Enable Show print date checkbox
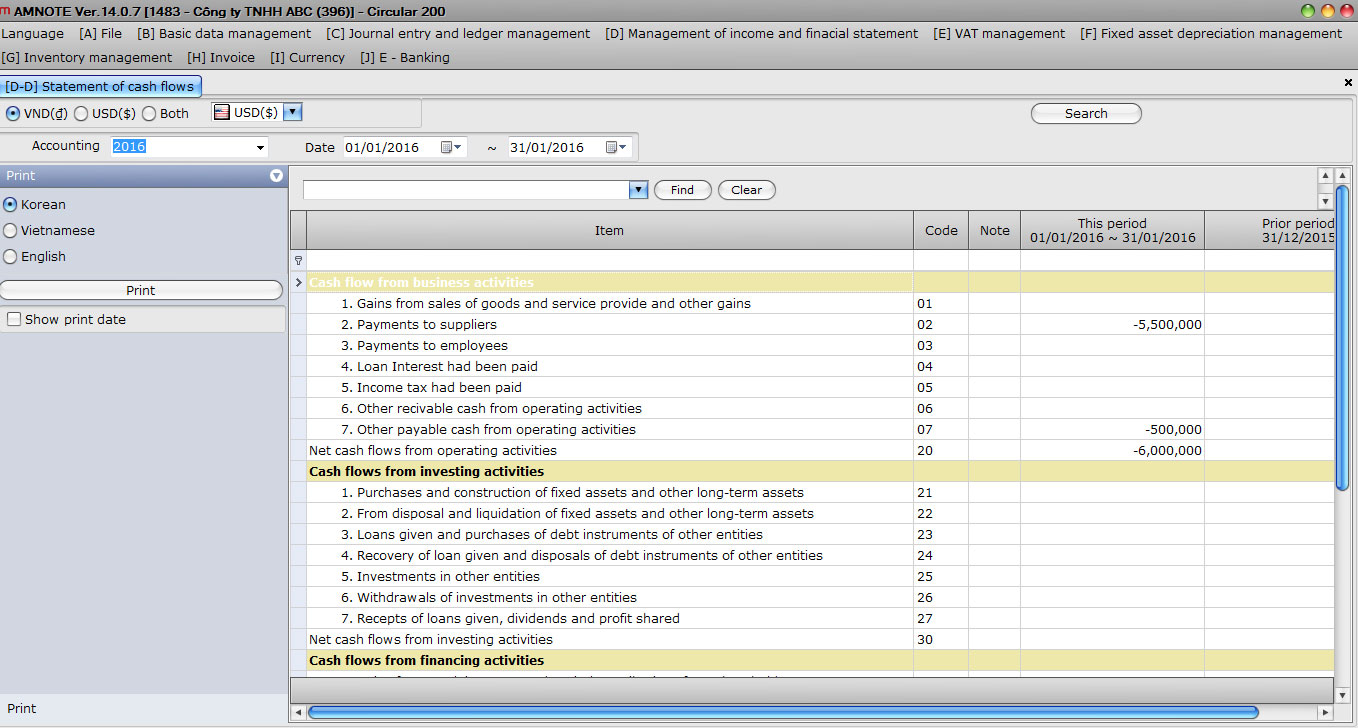This screenshot has height=728, width=1358. [14, 320]
